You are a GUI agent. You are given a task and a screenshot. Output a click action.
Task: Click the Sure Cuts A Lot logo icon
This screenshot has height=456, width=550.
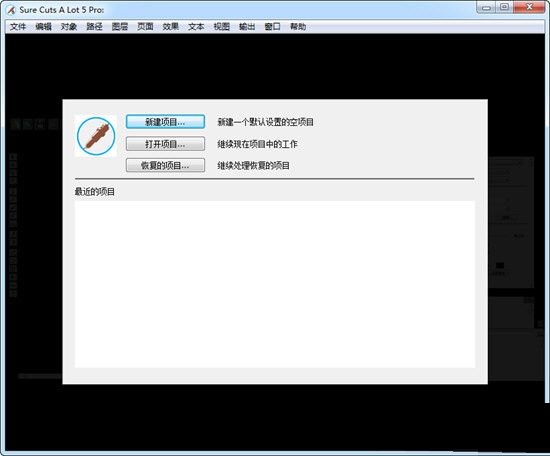tap(96, 136)
